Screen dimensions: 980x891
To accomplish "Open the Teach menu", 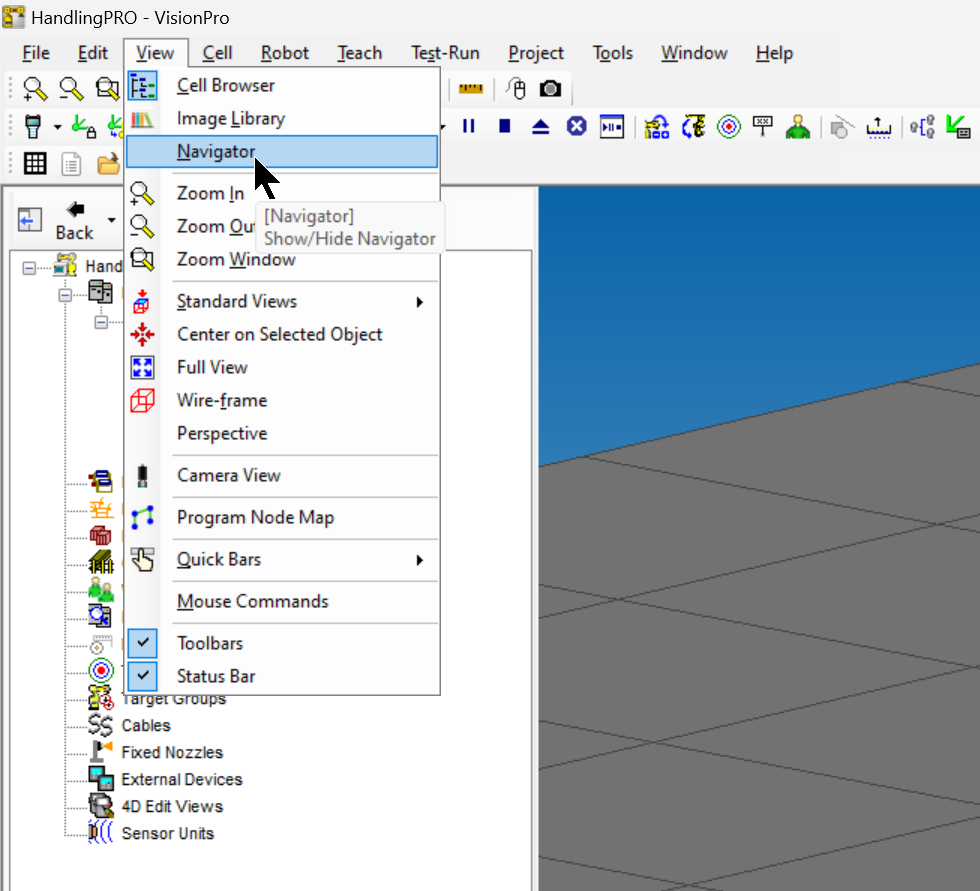I will [x=359, y=54].
